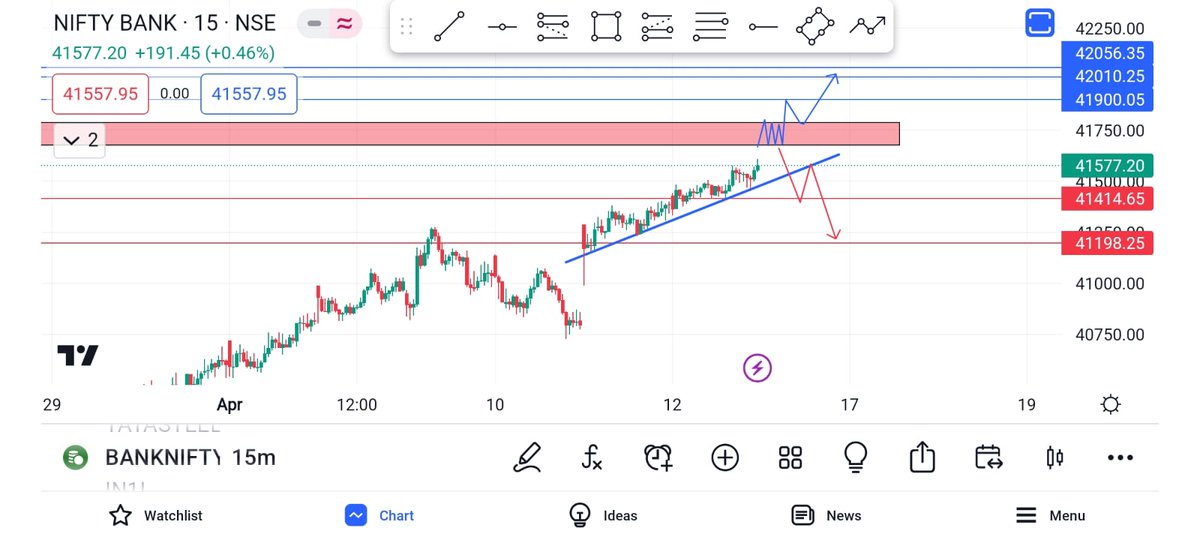Share the chart using share icon
Screen dimensions: 1200x540
click(922, 458)
